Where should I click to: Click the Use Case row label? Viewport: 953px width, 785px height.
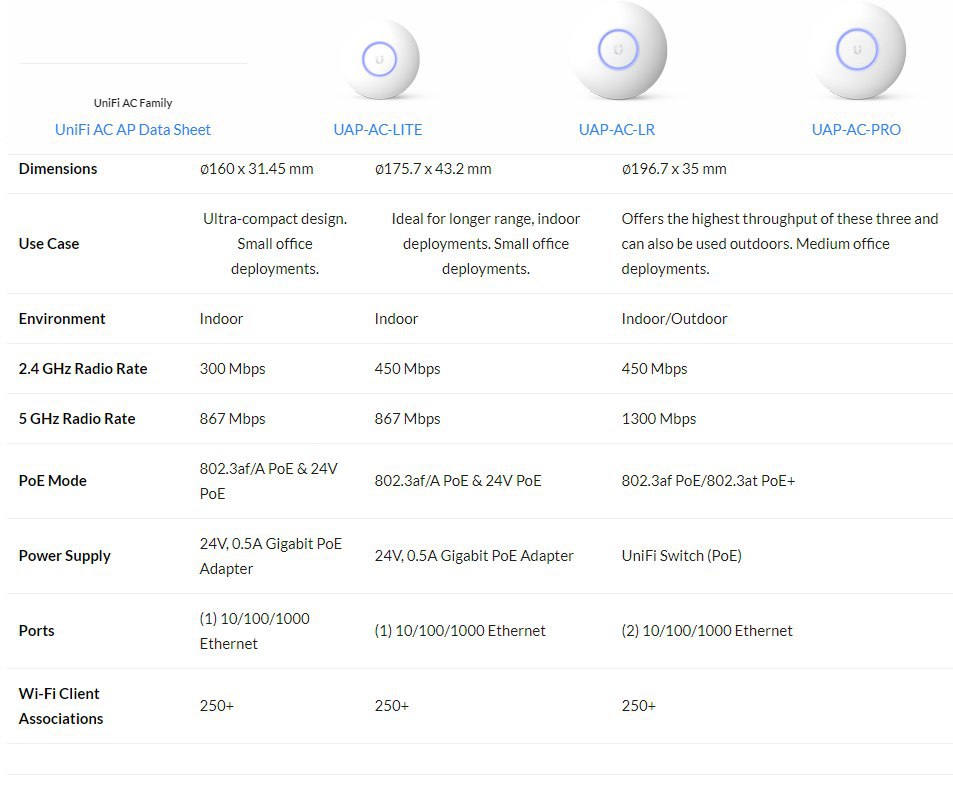(49, 244)
